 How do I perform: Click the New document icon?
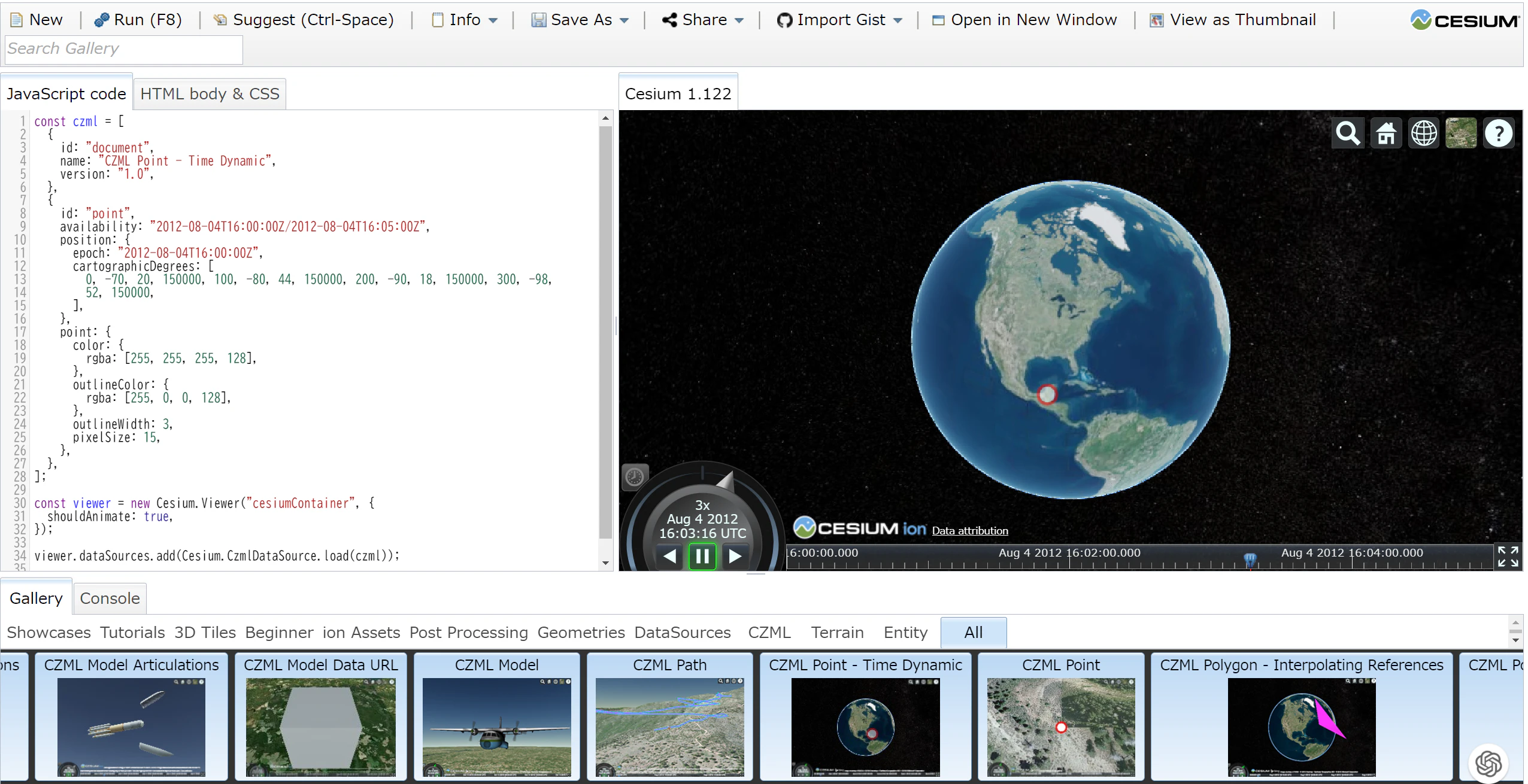pos(17,20)
